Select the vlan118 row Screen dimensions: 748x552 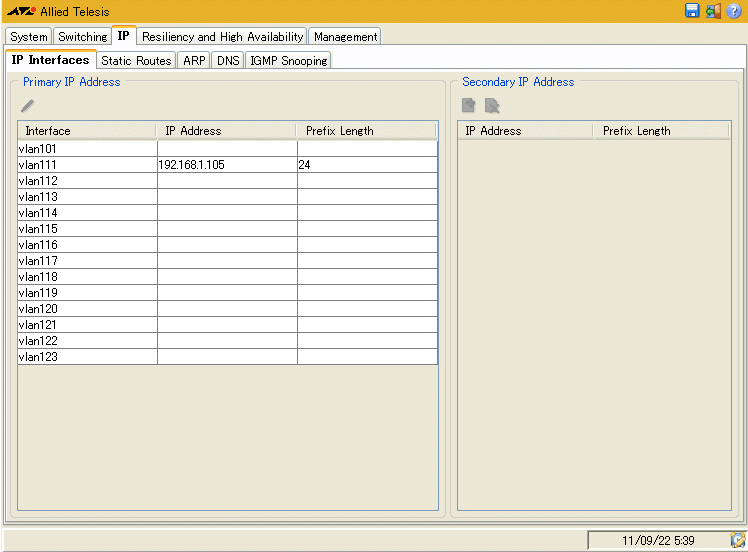(228, 277)
